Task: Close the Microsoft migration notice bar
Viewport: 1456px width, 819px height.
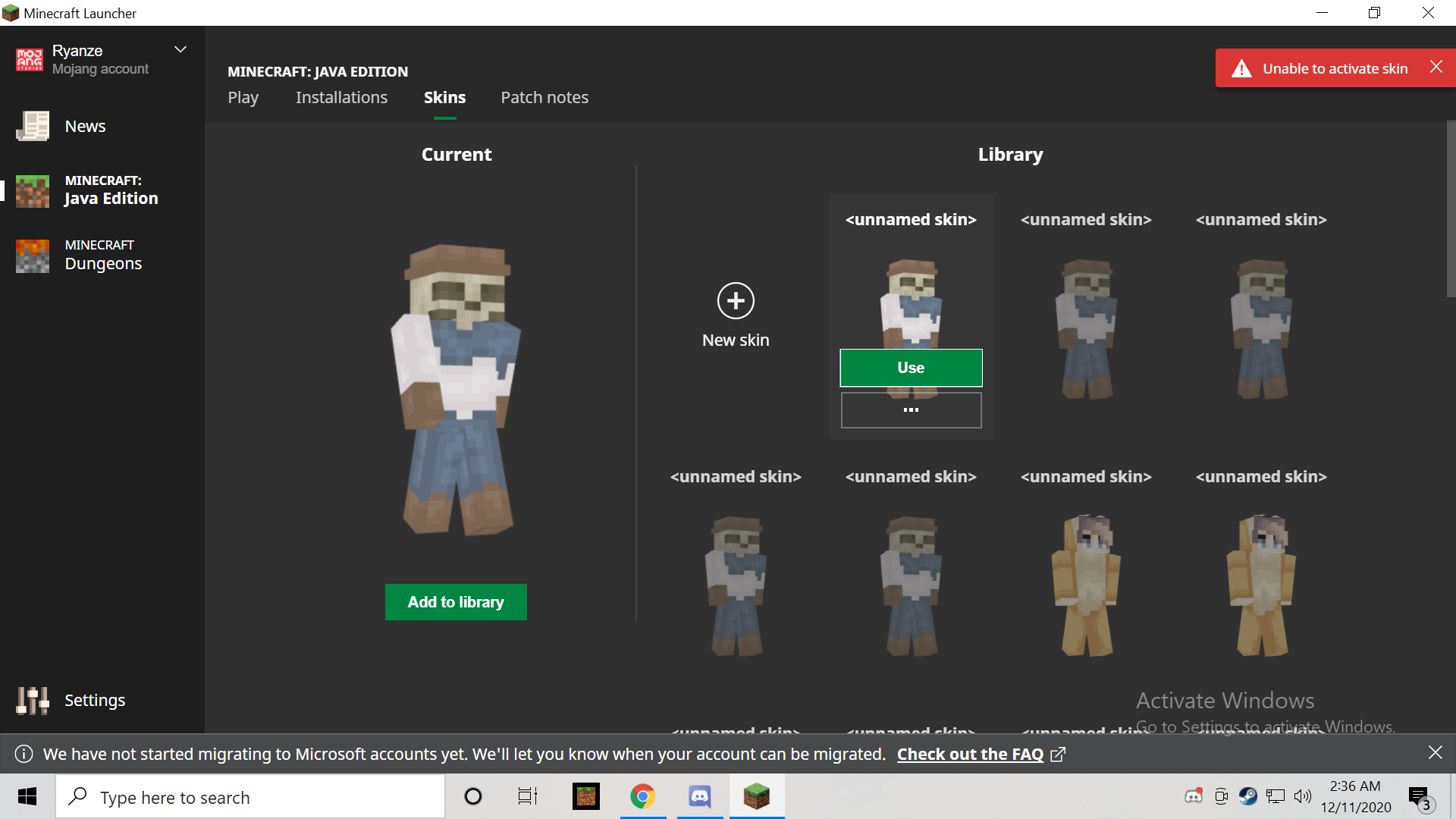Action: pos(1435,752)
